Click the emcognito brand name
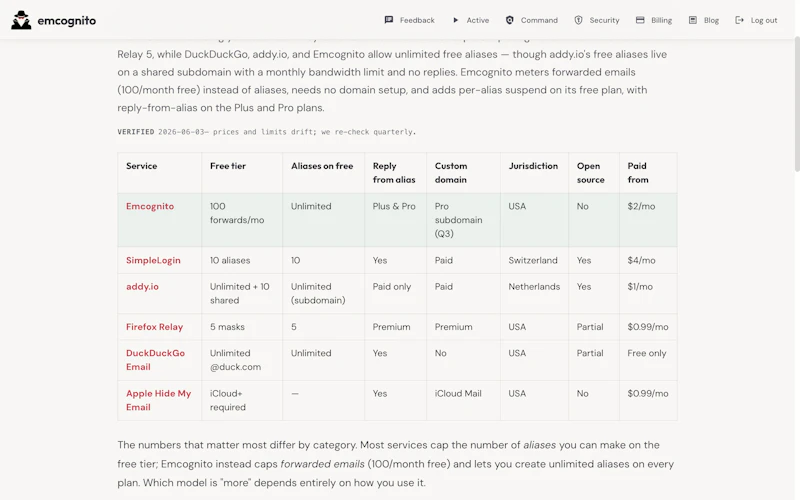This screenshot has height=500, width=800. point(67,20)
